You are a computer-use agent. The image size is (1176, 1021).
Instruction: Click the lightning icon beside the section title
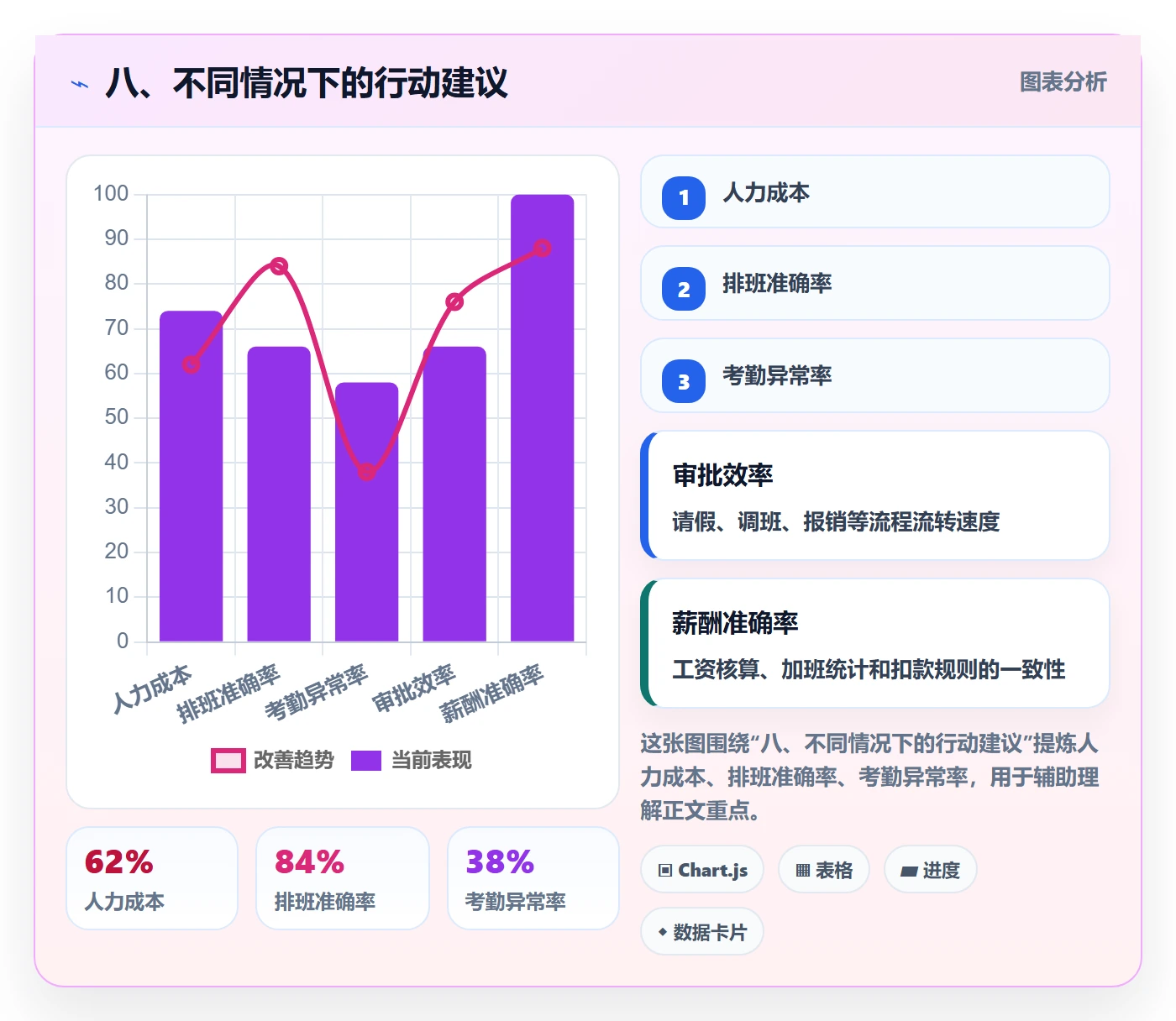point(80,84)
